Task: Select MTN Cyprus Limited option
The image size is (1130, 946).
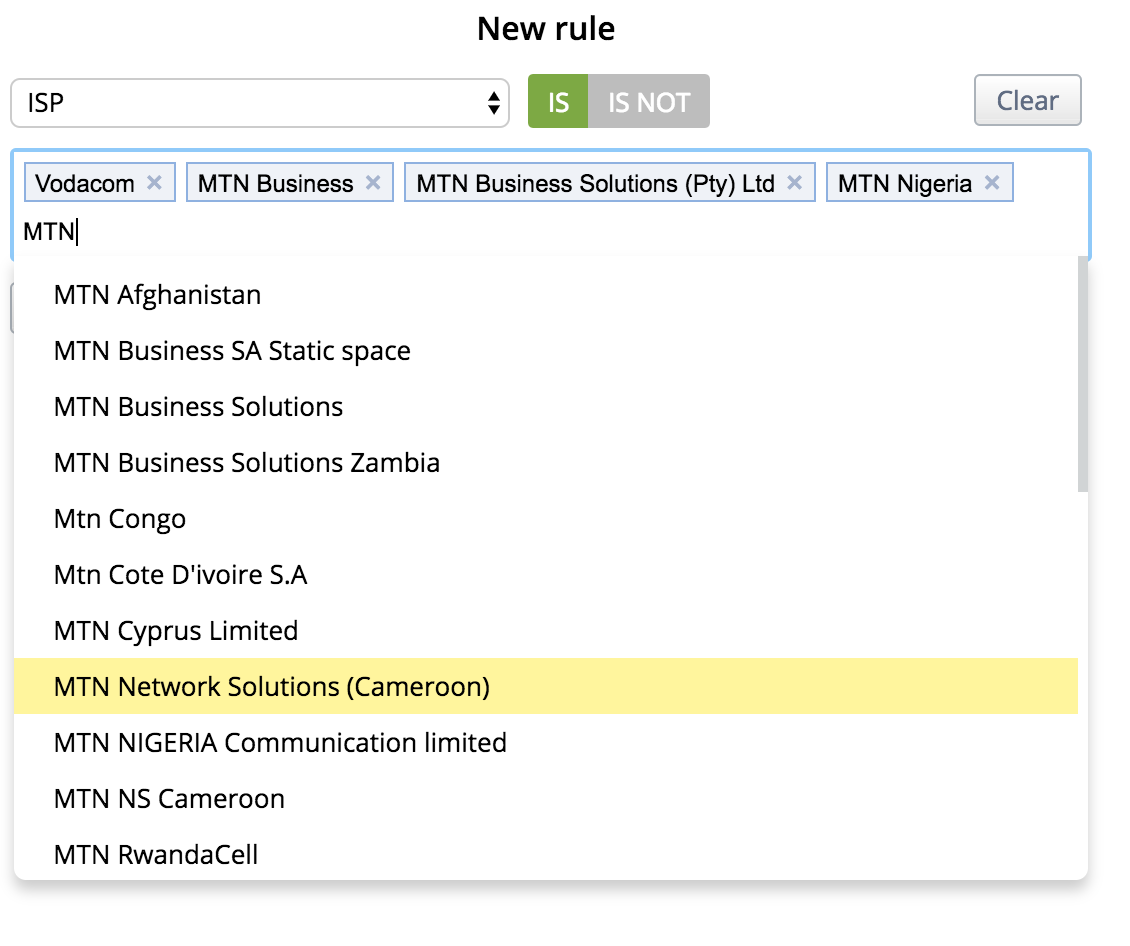Action: click(546, 631)
